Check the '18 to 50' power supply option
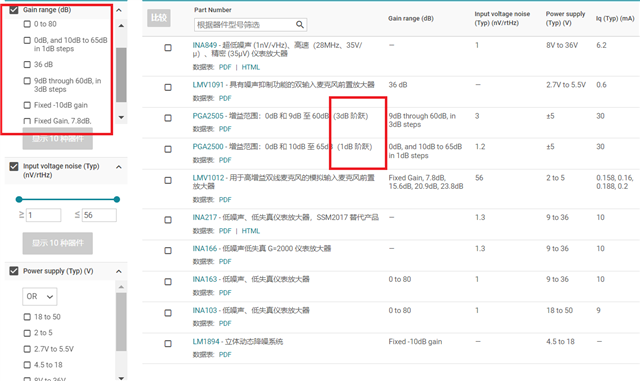Viewport: 640px width, 381px height. click(27, 317)
